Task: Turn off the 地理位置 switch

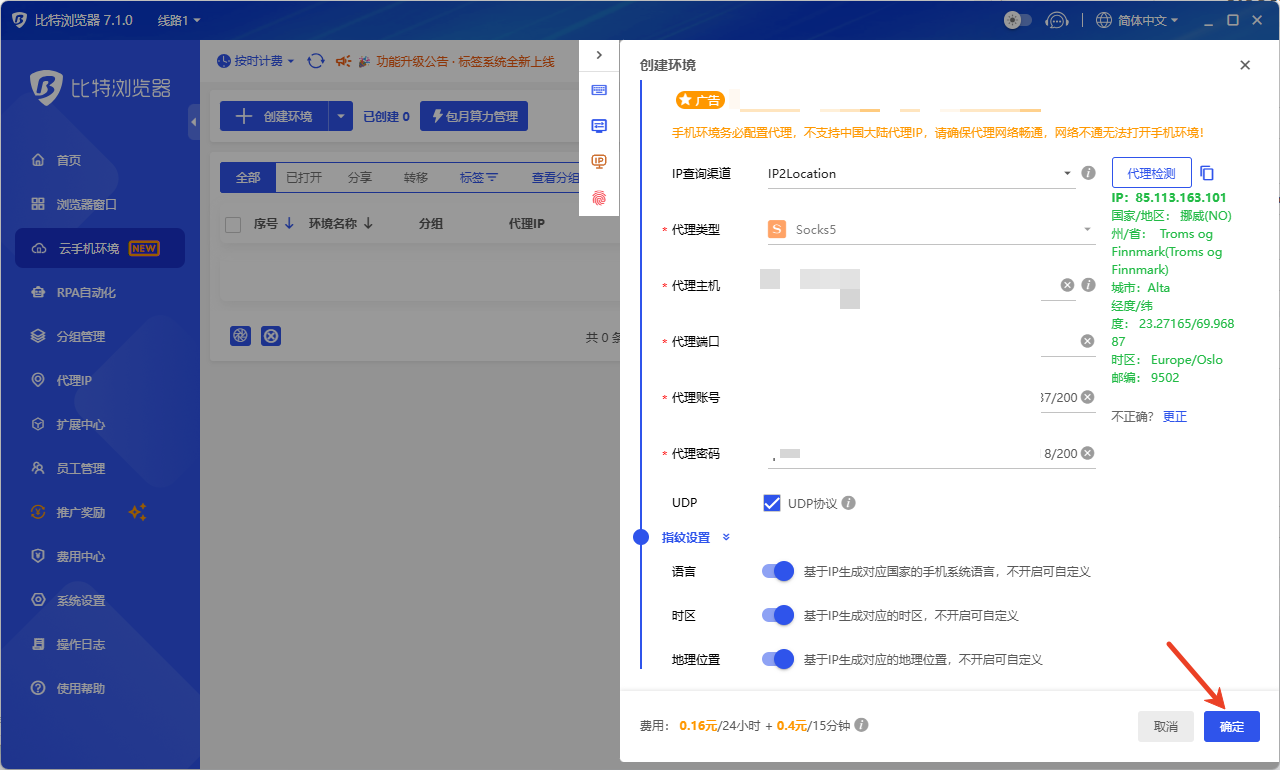Action: coord(778,659)
